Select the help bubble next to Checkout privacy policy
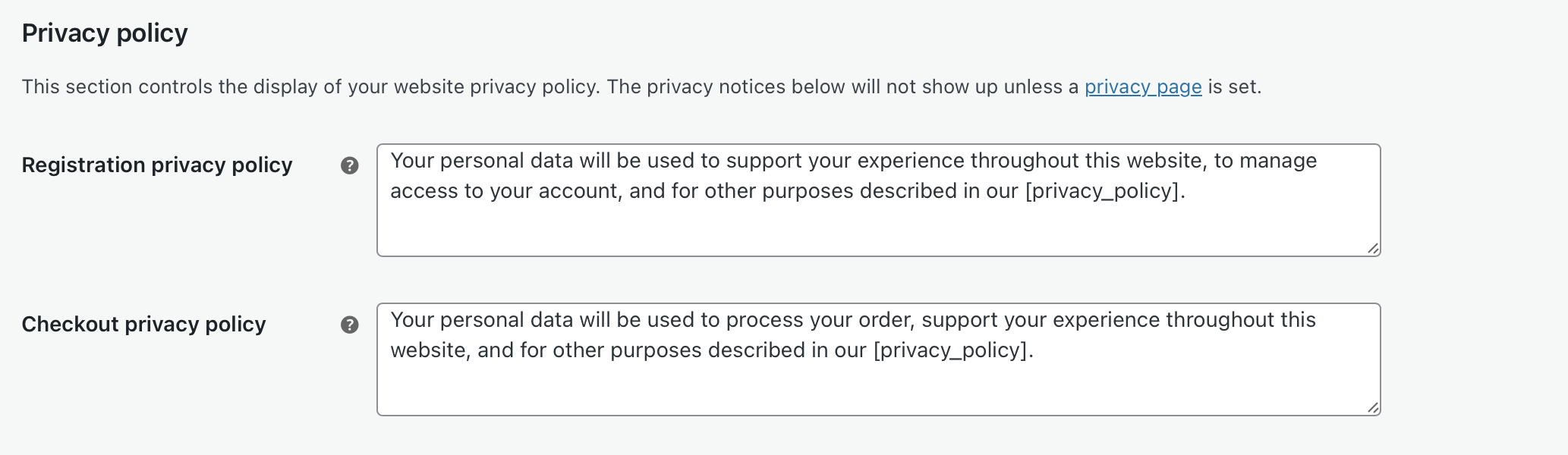 tap(350, 325)
